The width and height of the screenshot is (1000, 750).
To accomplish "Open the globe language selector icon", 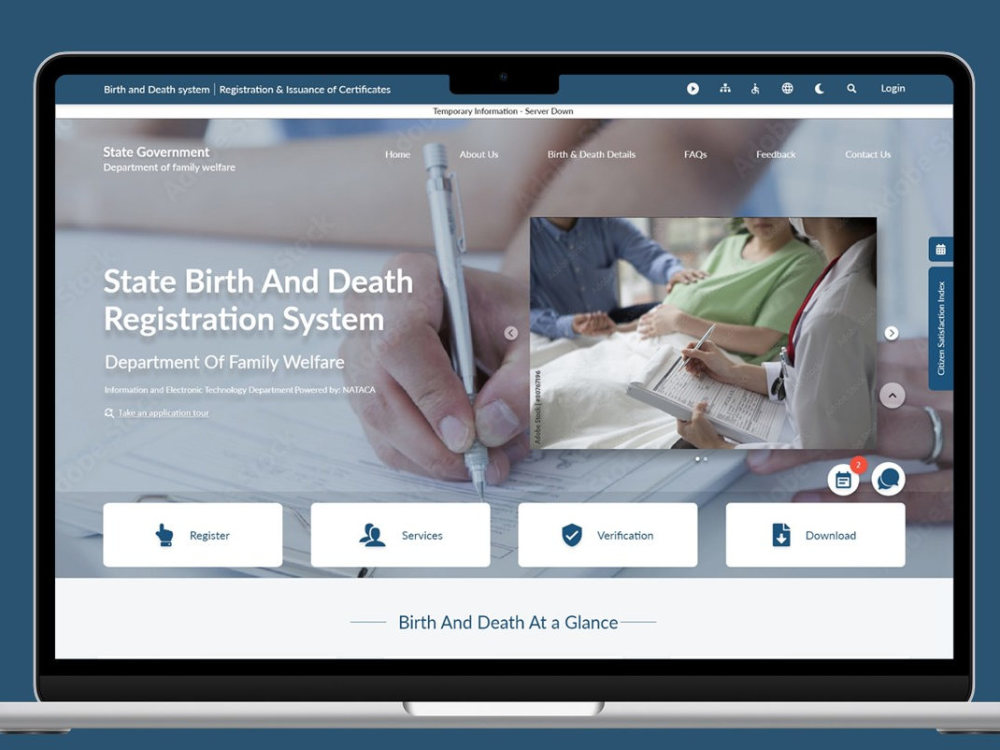I will click(x=788, y=89).
